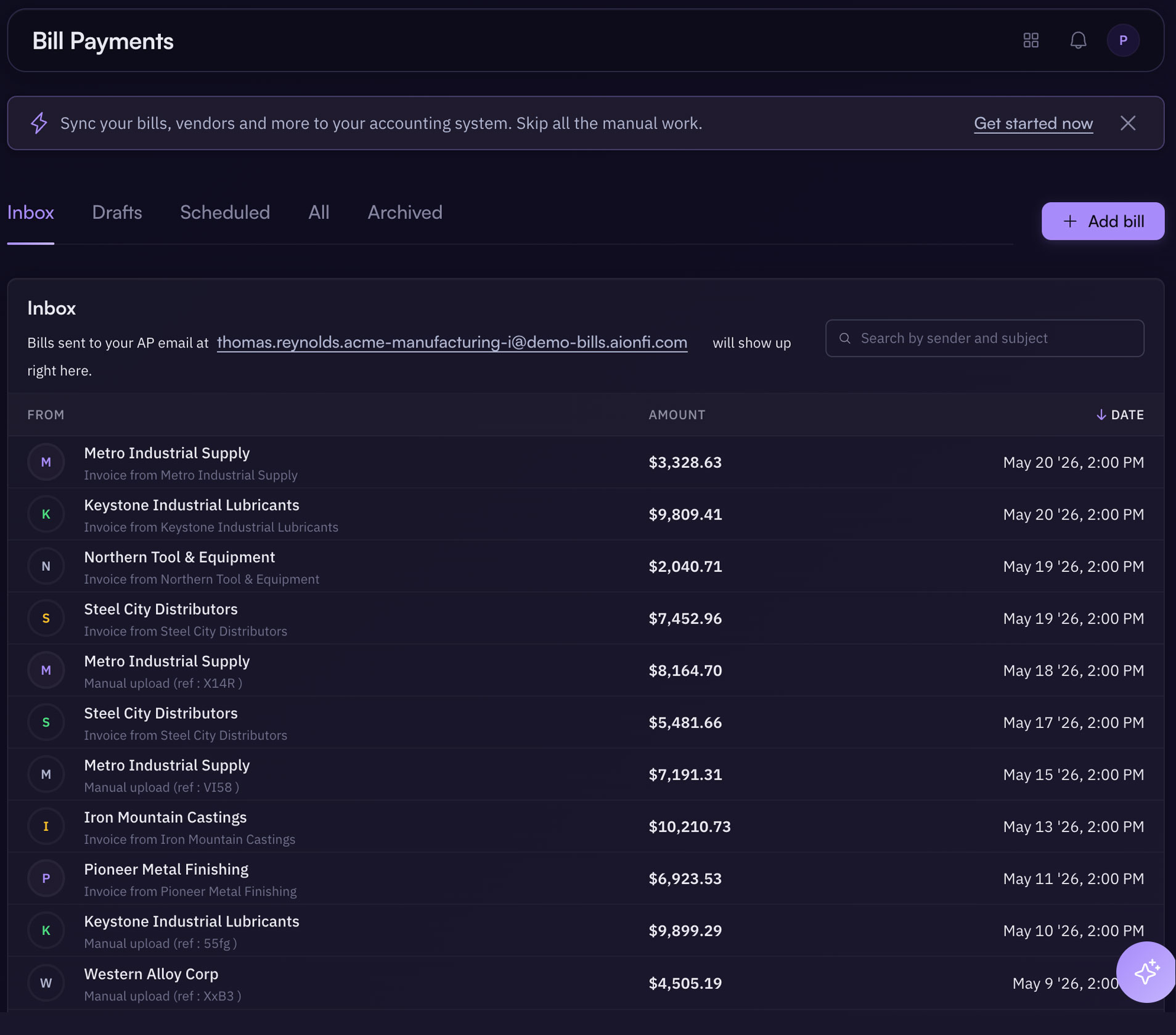The height and width of the screenshot is (1035, 1176).
Task: Follow the Get started now link
Action: (x=1033, y=123)
